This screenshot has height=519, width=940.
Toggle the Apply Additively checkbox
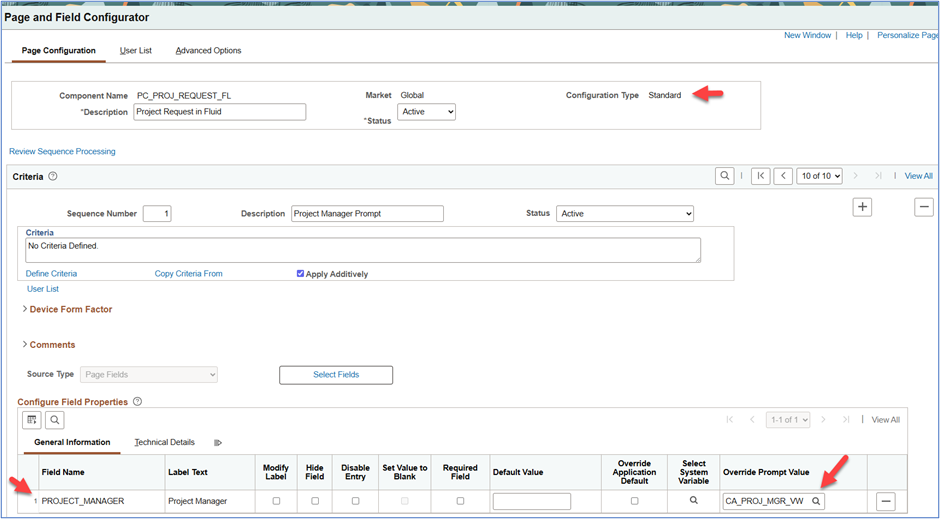click(301, 274)
